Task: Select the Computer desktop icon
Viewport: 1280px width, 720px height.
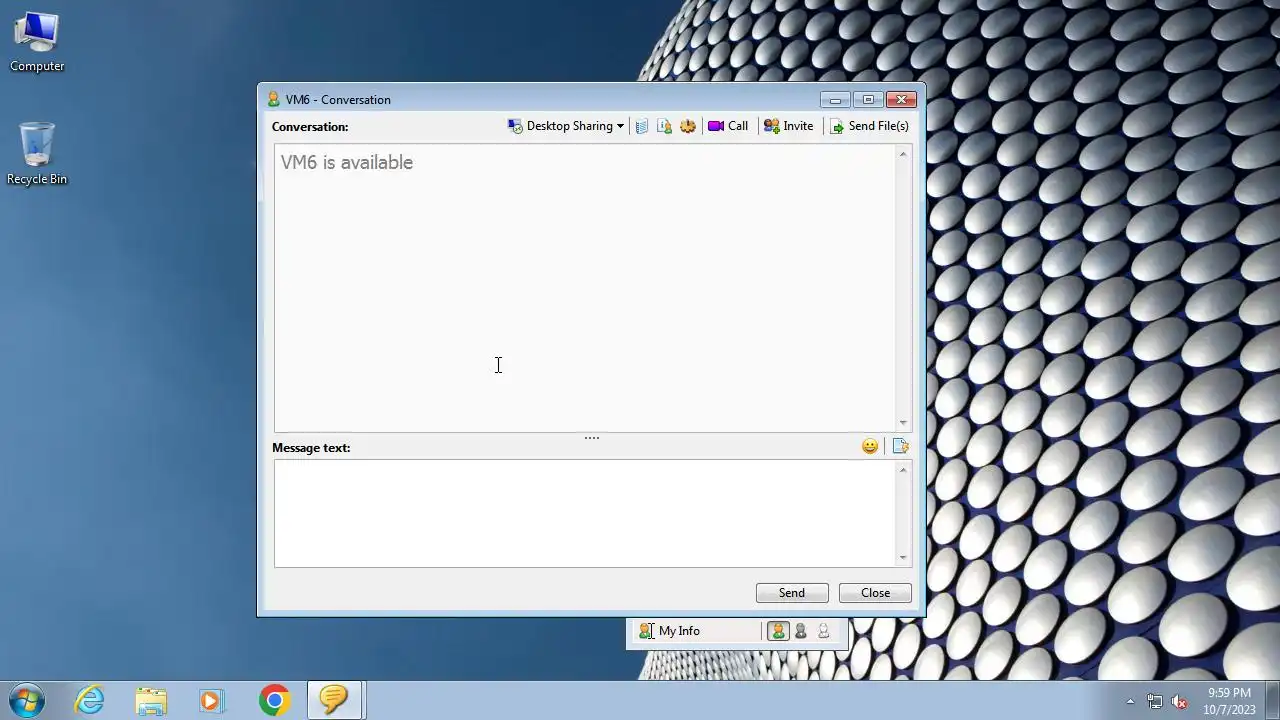Action: pyautogui.click(x=37, y=42)
